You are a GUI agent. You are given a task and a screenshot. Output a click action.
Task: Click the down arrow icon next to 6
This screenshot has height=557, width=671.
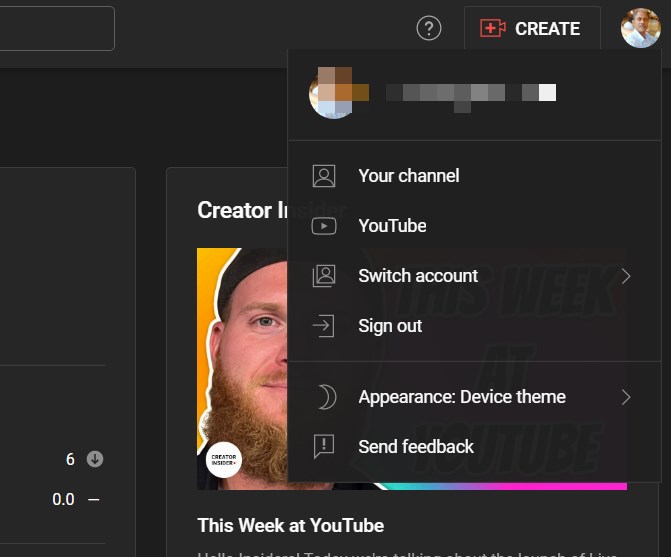click(x=95, y=459)
